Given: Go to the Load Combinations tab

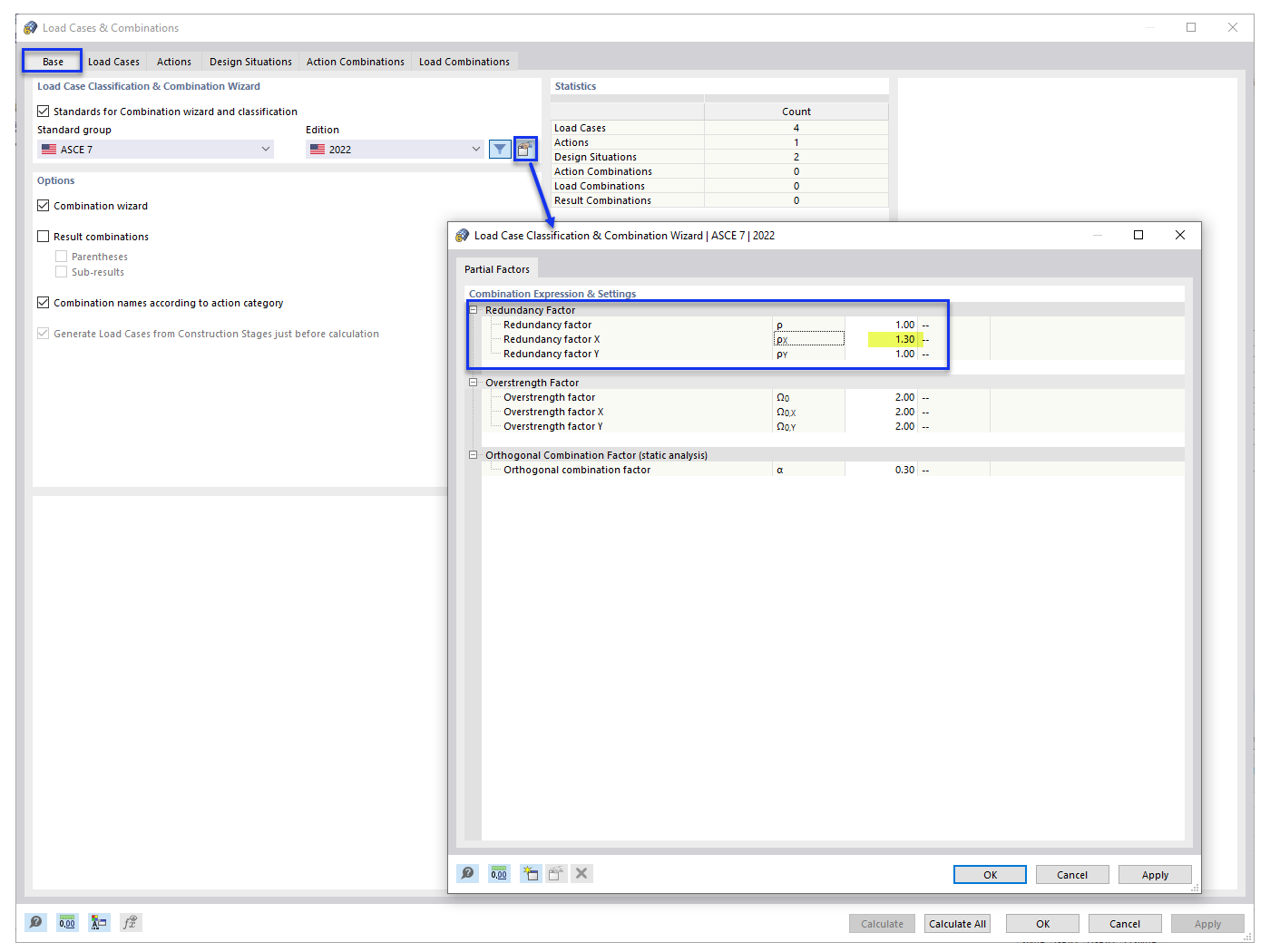Looking at the screenshot, I should point(464,62).
